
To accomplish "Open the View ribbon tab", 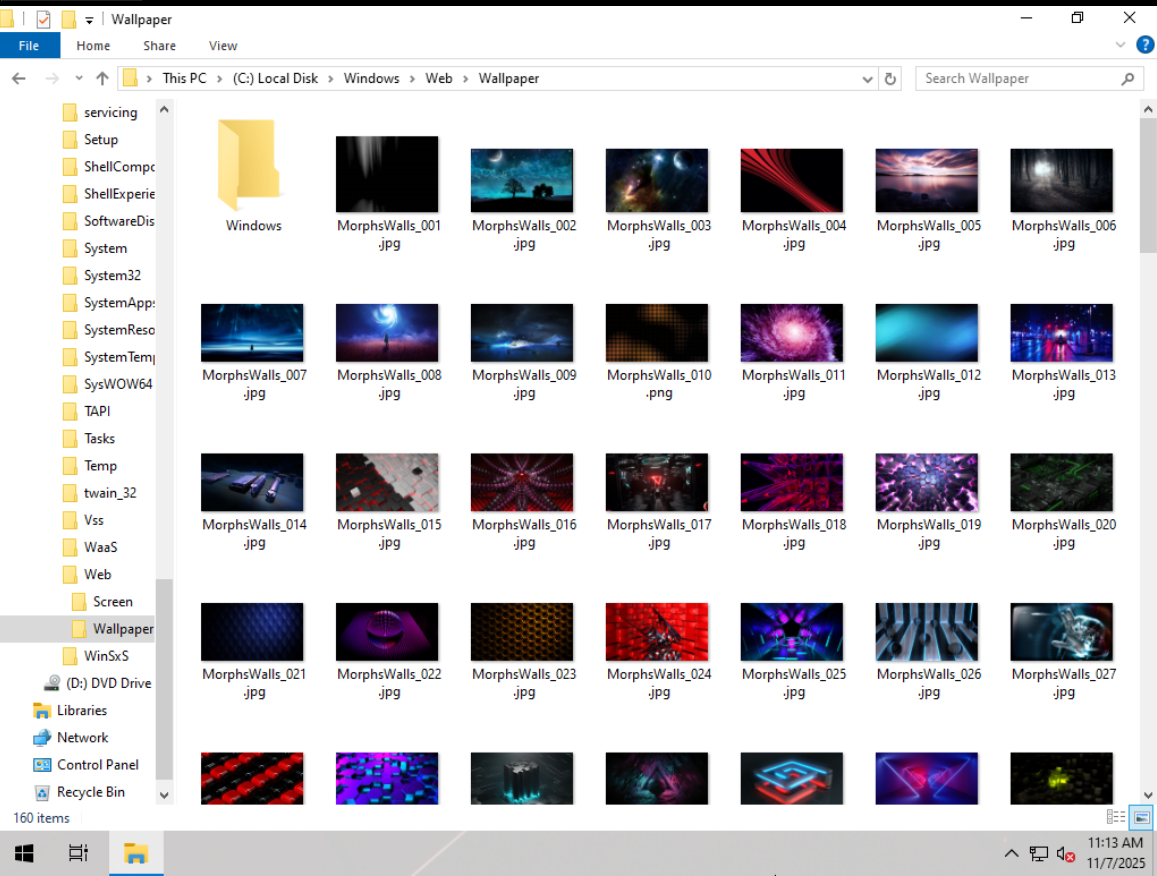I will pyautogui.click(x=223, y=46).
